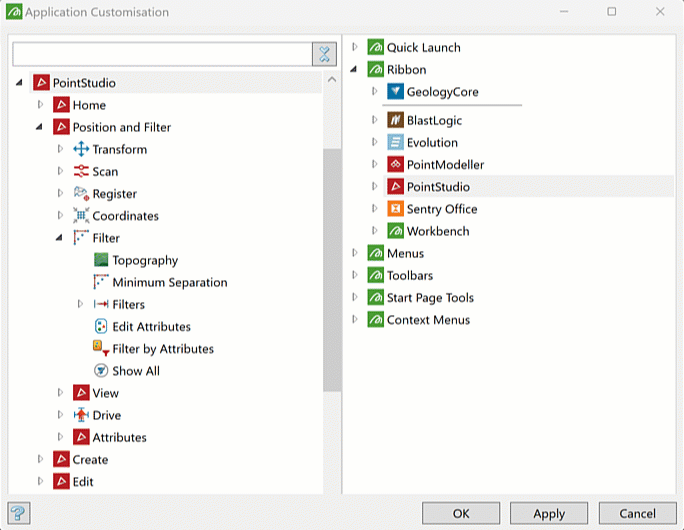Click the green Workbench icon
684x530 pixels.
pyautogui.click(x=395, y=231)
